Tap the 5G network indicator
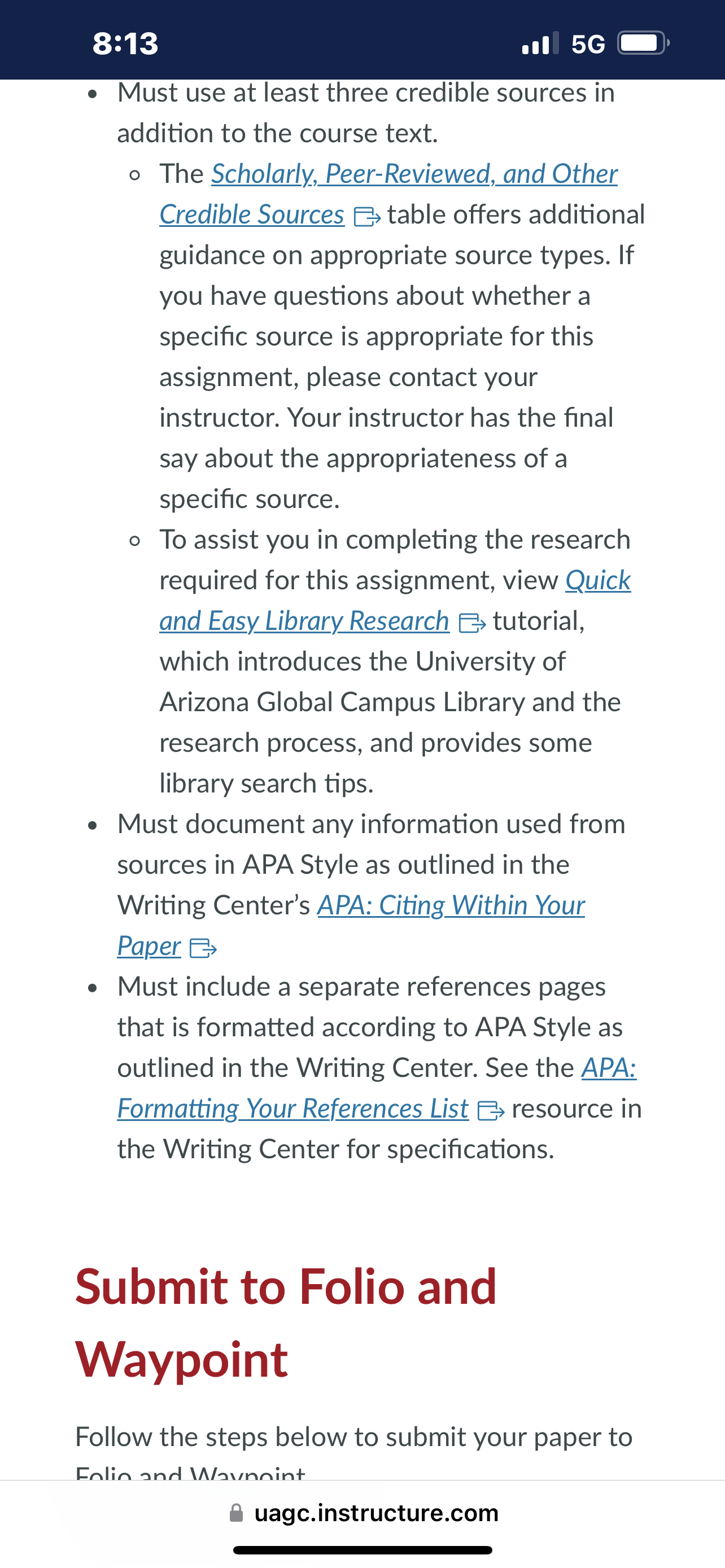The width and height of the screenshot is (725, 1568). pyautogui.click(x=588, y=44)
